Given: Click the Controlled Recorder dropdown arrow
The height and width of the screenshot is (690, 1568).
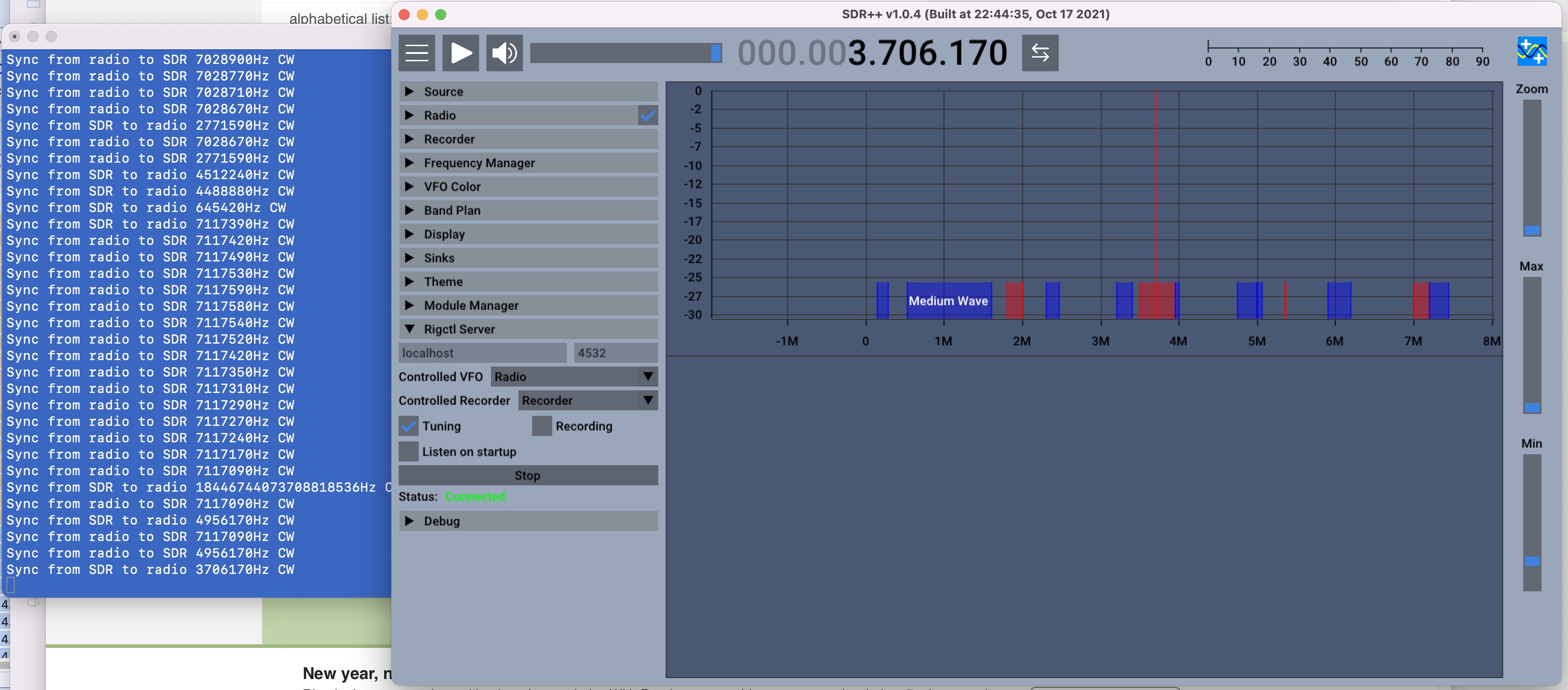Looking at the screenshot, I should coord(648,400).
